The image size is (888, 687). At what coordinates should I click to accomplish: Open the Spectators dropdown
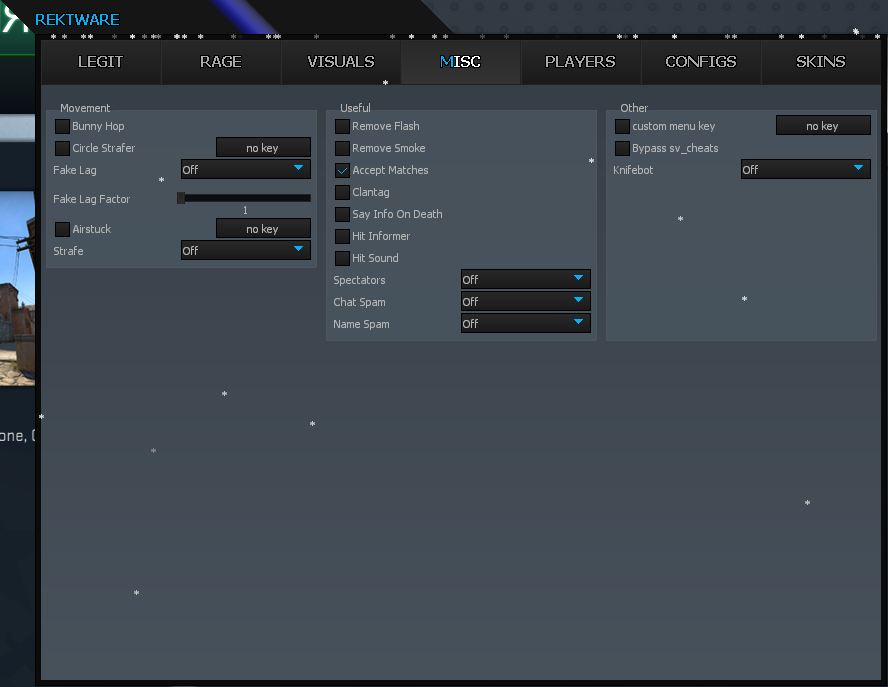526,279
